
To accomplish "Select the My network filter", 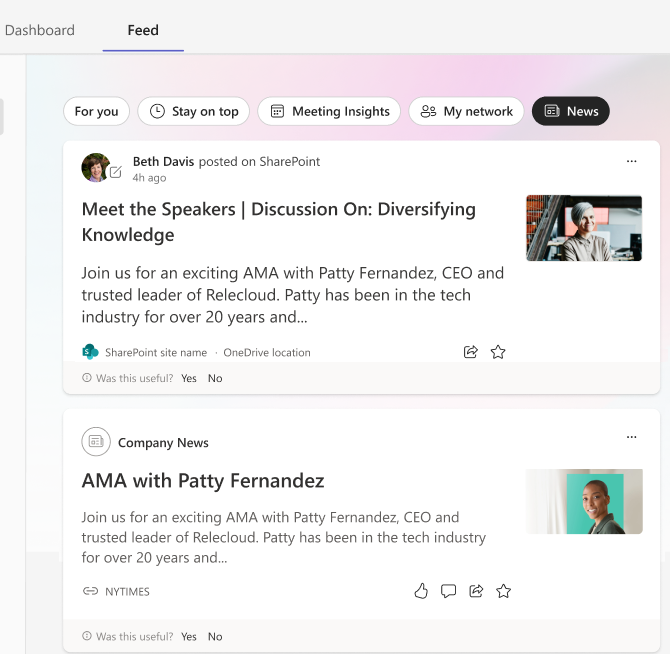I will pyautogui.click(x=466, y=111).
